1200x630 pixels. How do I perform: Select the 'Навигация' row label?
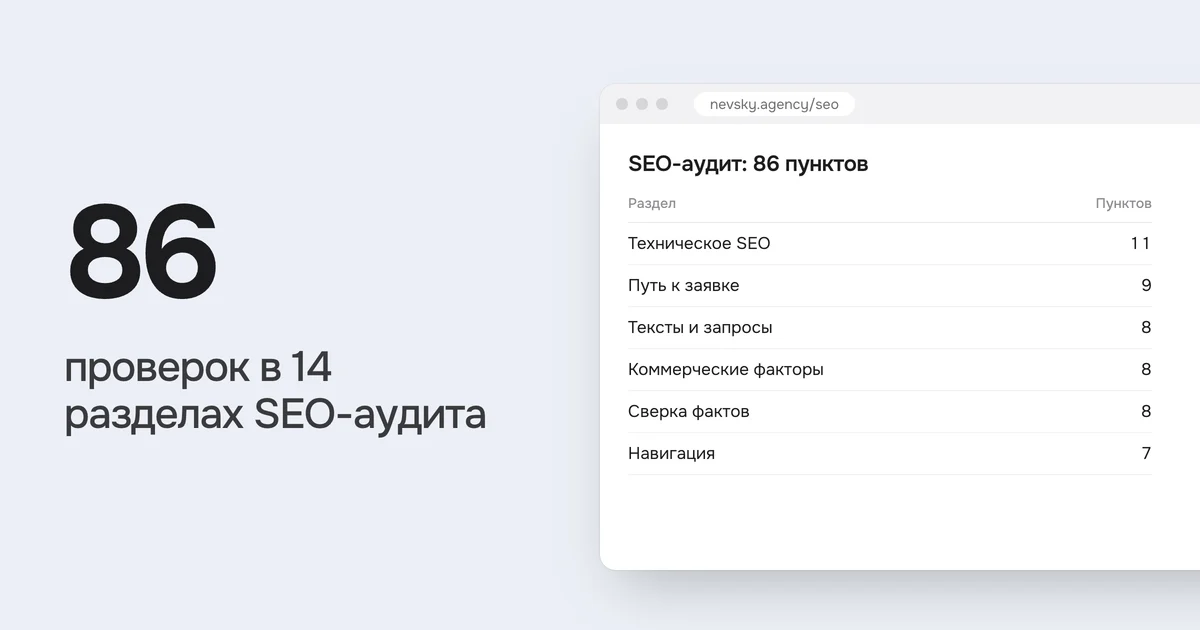click(x=671, y=453)
